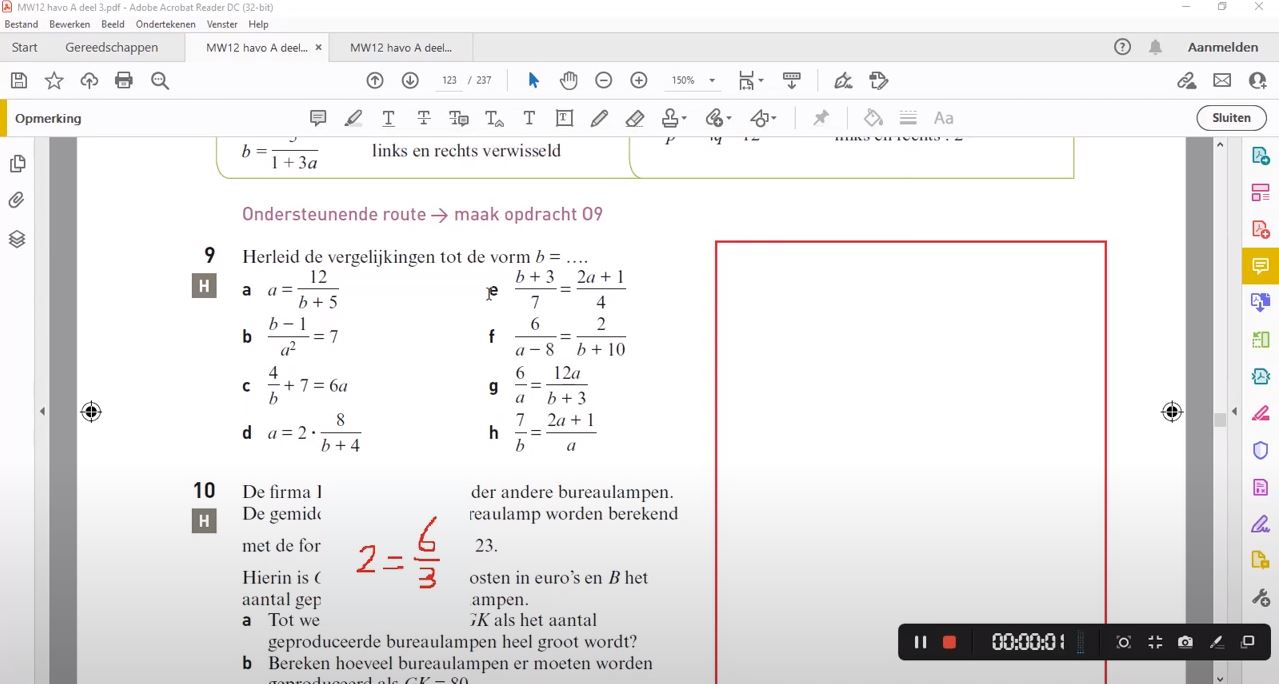Viewport: 1279px width, 684px height.
Task: Select the replace text tool
Action: click(x=459, y=118)
